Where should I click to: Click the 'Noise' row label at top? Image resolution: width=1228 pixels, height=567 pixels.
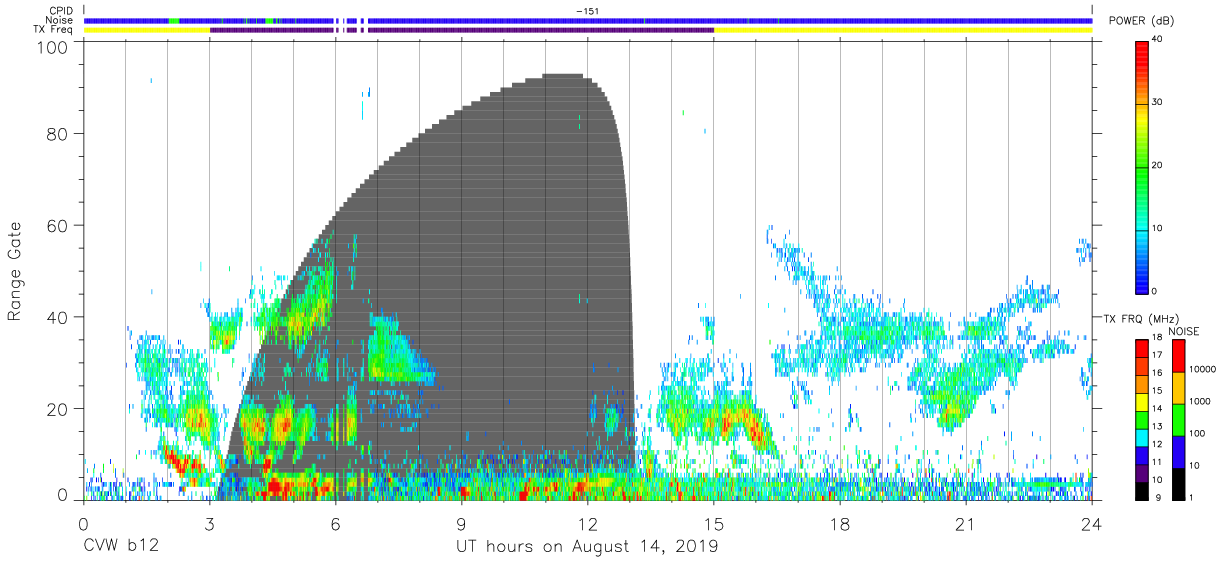pos(58,20)
